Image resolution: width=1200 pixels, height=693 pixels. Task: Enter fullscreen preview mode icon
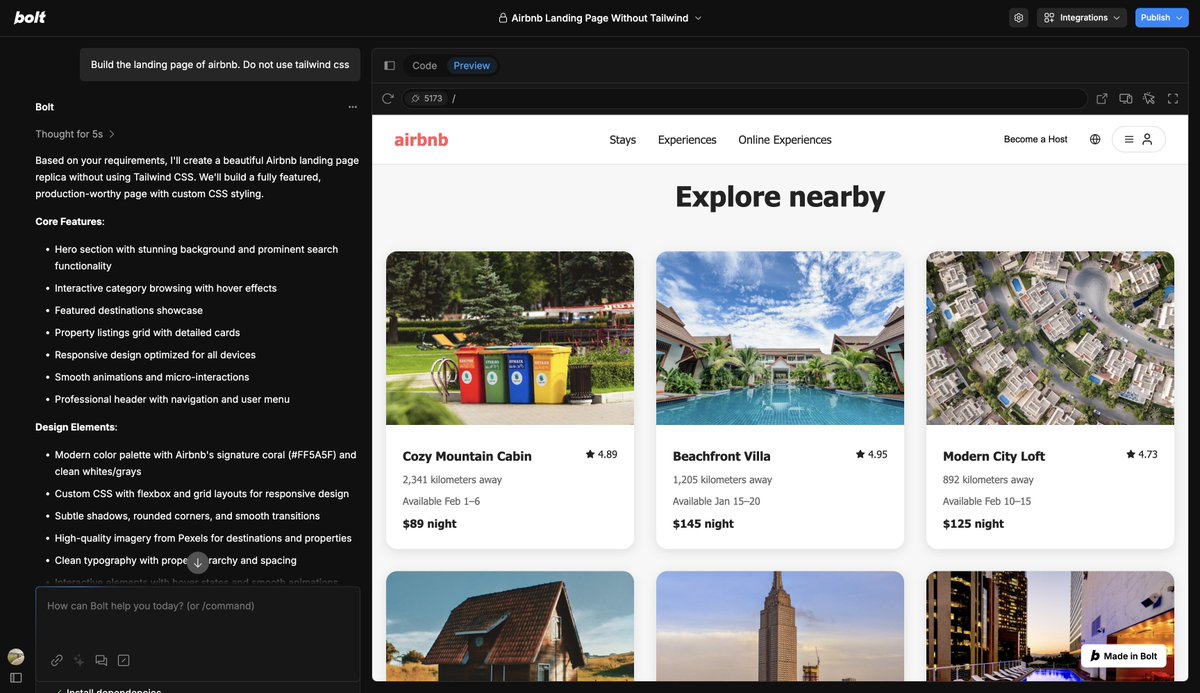point(1173,99)
